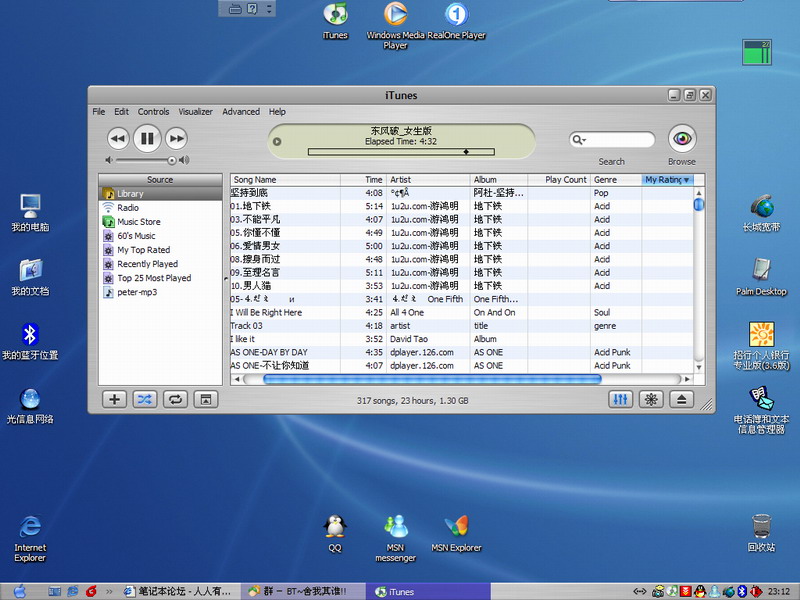Click the volume slider knob
The image size is (800, 600).
point(172,160)
